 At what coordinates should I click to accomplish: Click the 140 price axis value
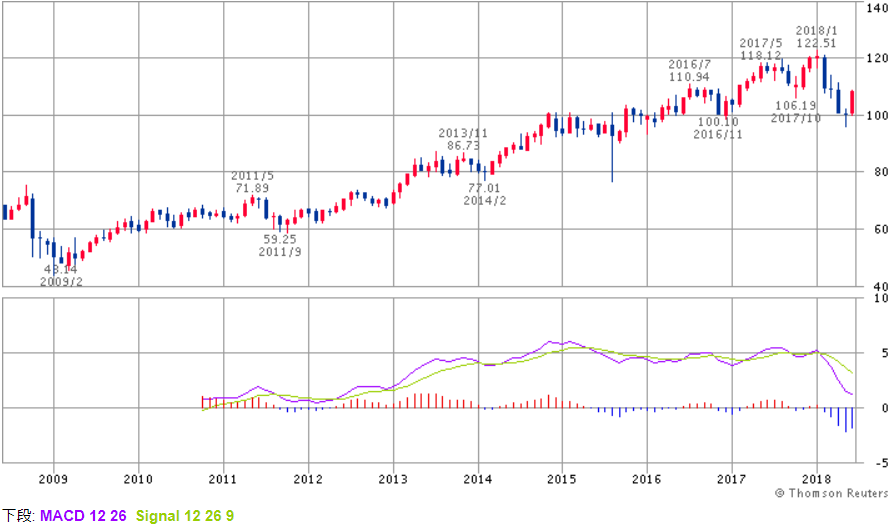(x=878, y=8)
